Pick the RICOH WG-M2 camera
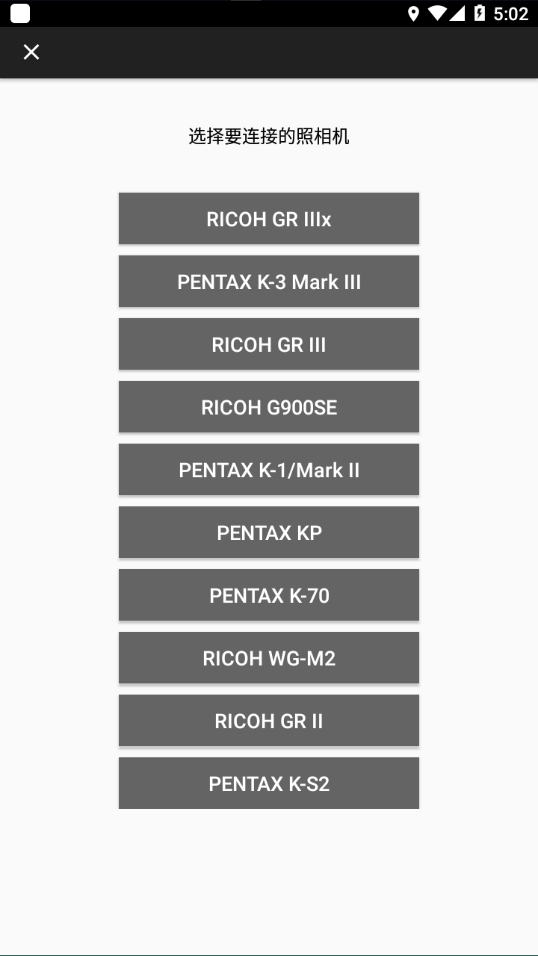538x956 pixels. coord(269,658)
